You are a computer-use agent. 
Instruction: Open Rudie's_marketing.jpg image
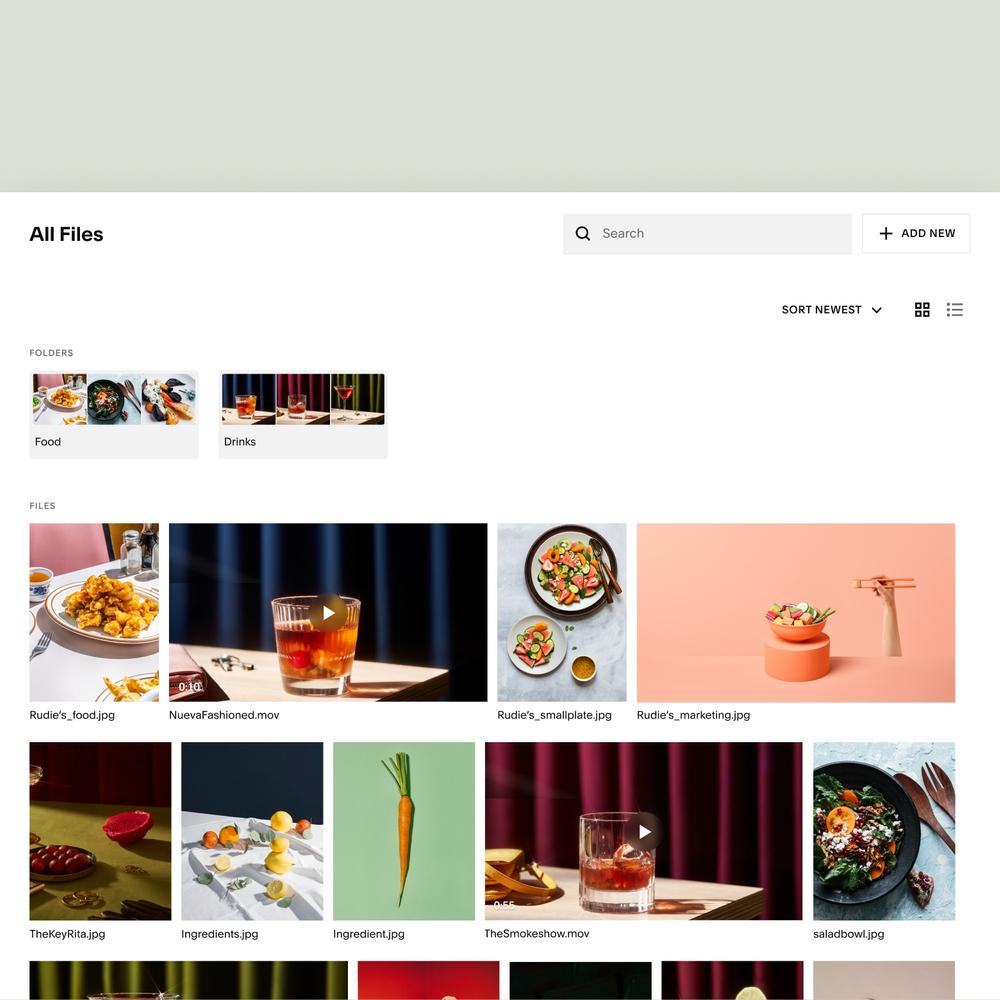[796, 612]
